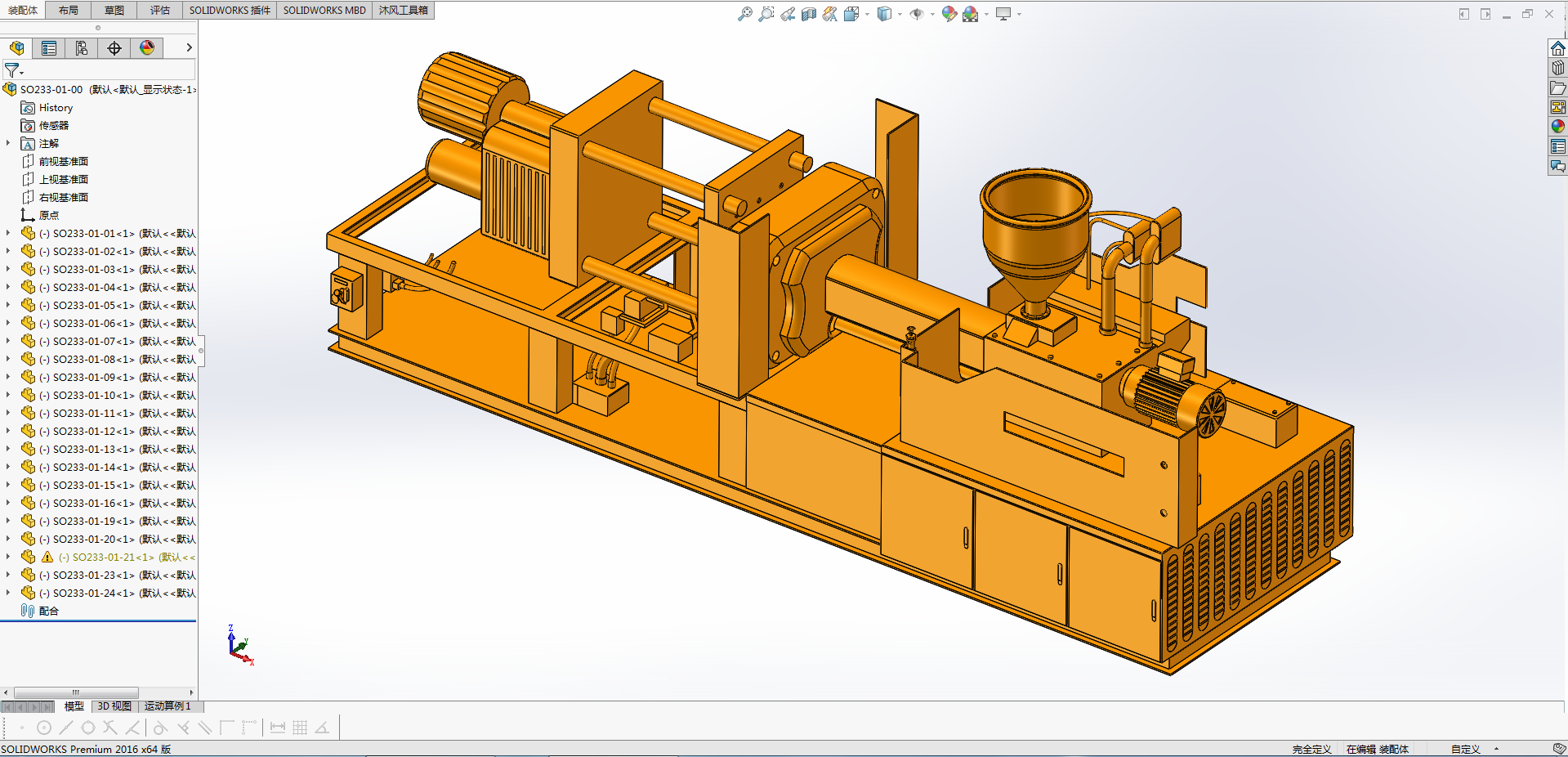Open the Section View tool
The height and width of the screenshot is (757, 1568).
pos(809,14)
